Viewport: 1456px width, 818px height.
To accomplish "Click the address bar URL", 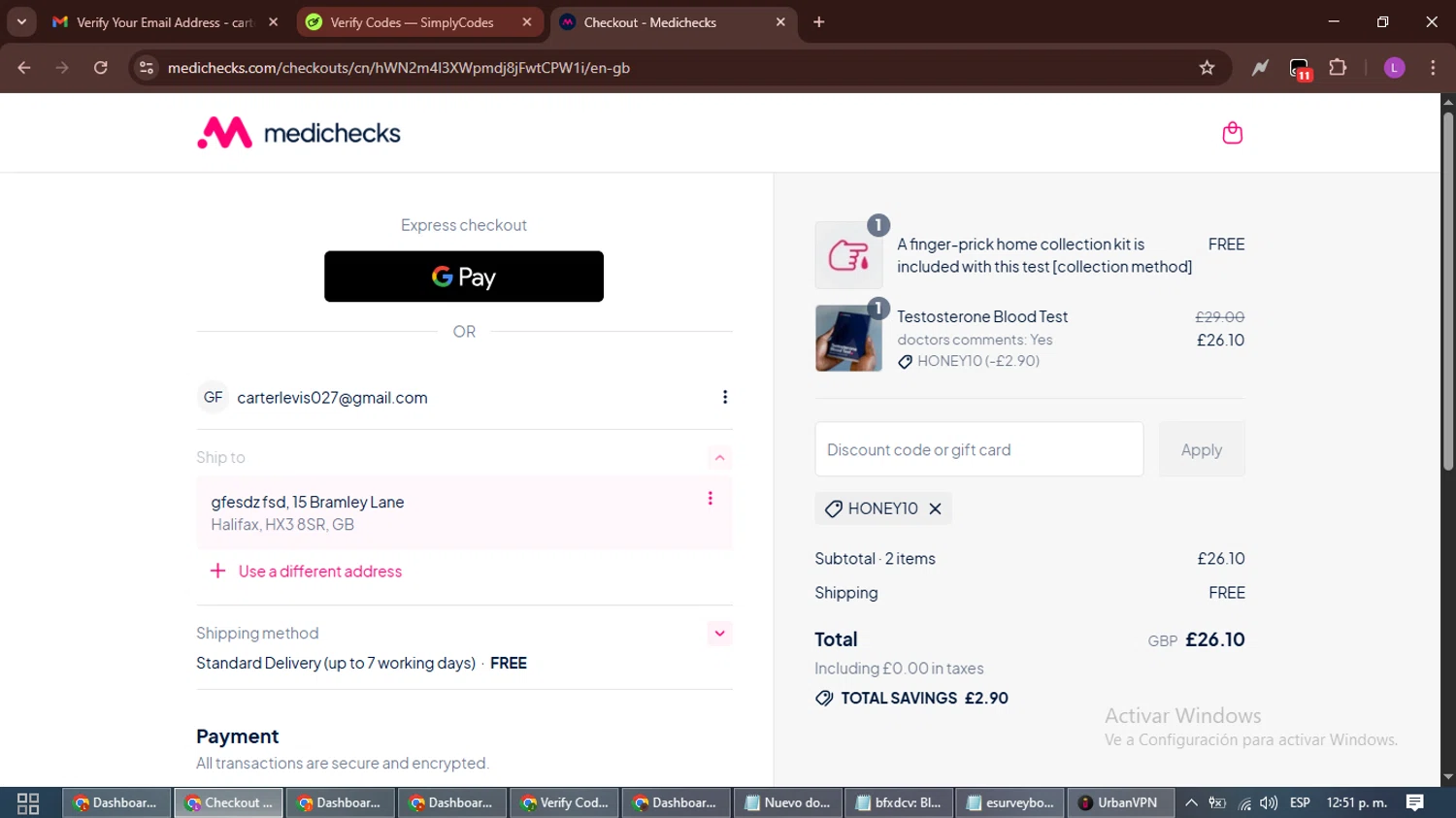I will pyautogui.click(x=399, y=68).
